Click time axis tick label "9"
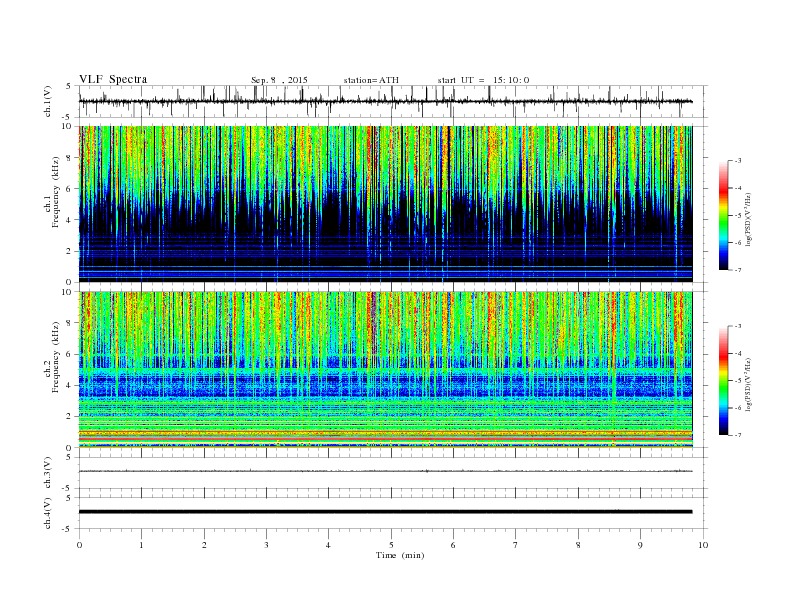Image resolution: width=792 pixels, height=612 pixels. tap(640, 545)
